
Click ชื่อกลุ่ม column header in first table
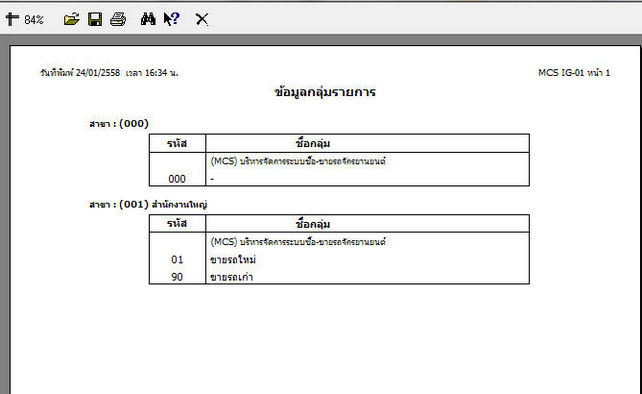point(313,143)
